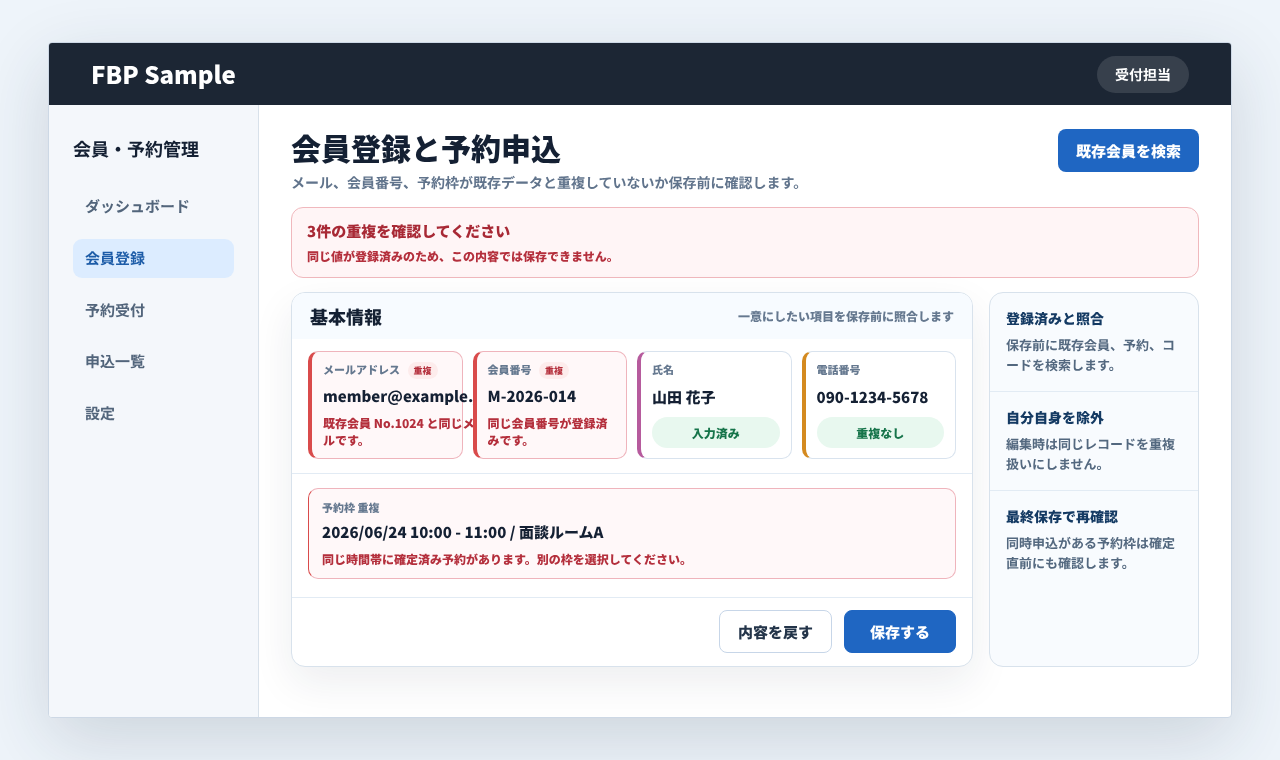Click the 重複 badge beside 会員番号
The width and height of the screenshot is (1280, 760).
(x=554, y=370)
